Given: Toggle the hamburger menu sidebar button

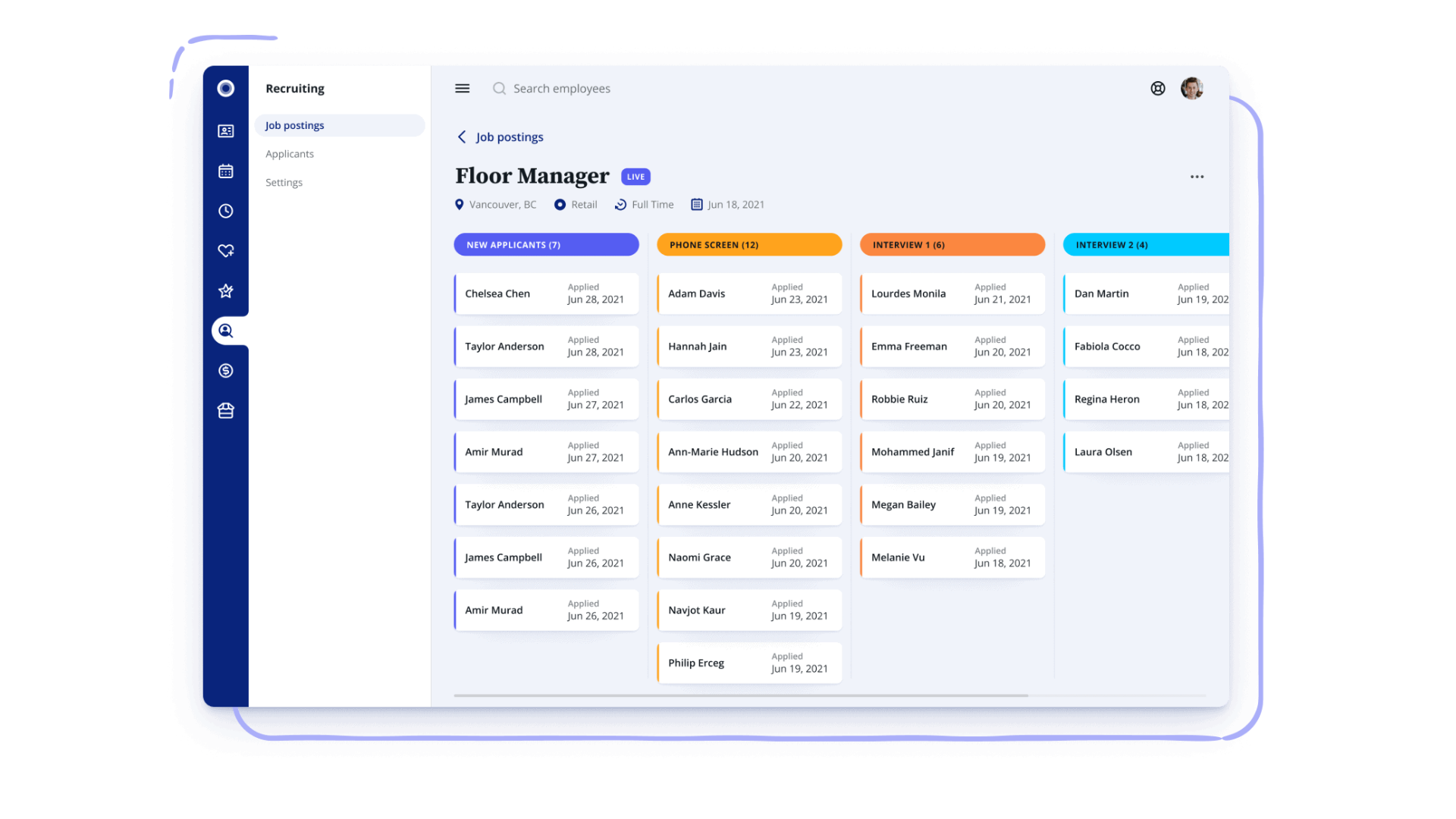Looking at the screenshot, I should pos(462,89).
